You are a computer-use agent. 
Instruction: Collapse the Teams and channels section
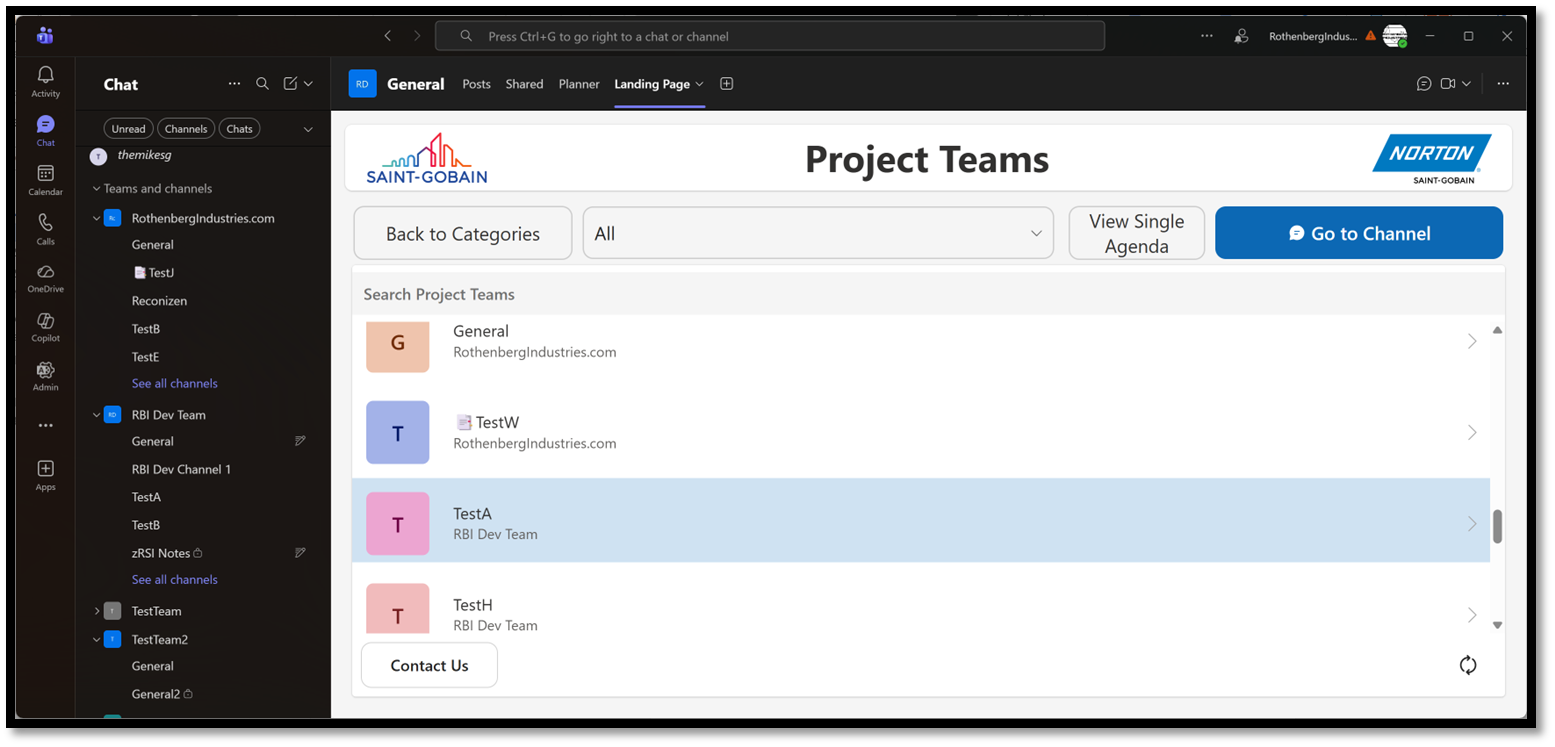[95, 188]
